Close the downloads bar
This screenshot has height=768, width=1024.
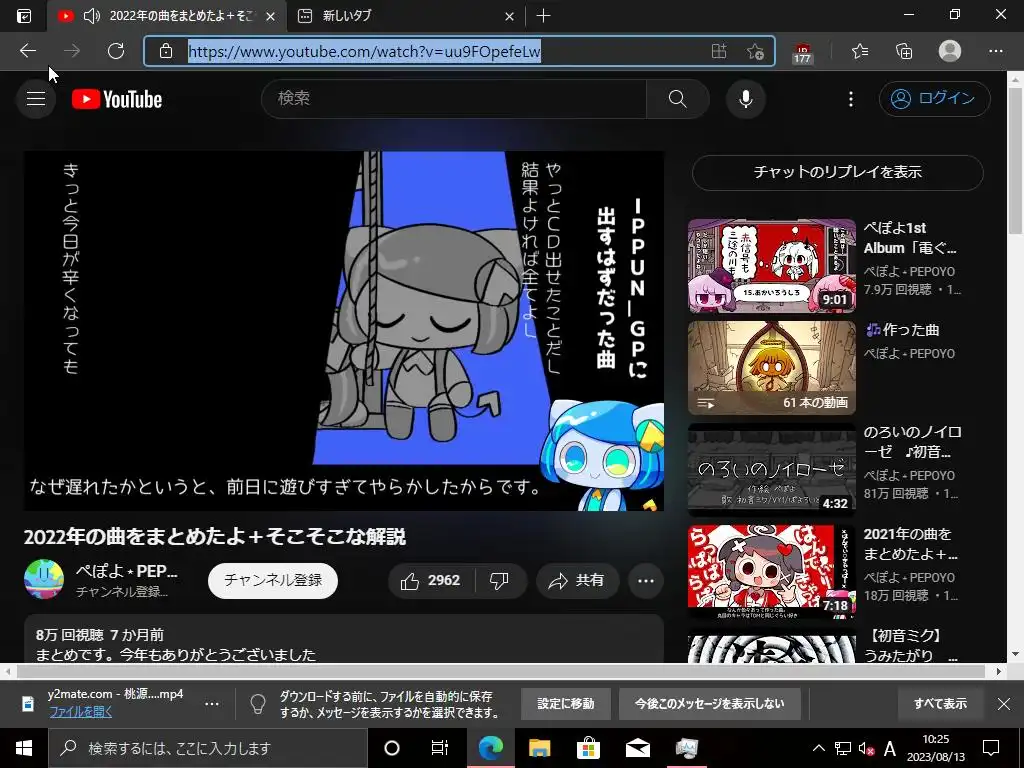click(x=1004, y=704)
